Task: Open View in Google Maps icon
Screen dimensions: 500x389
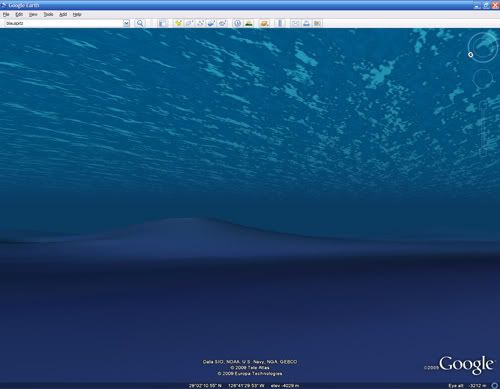Action: [x=317, y=23]
